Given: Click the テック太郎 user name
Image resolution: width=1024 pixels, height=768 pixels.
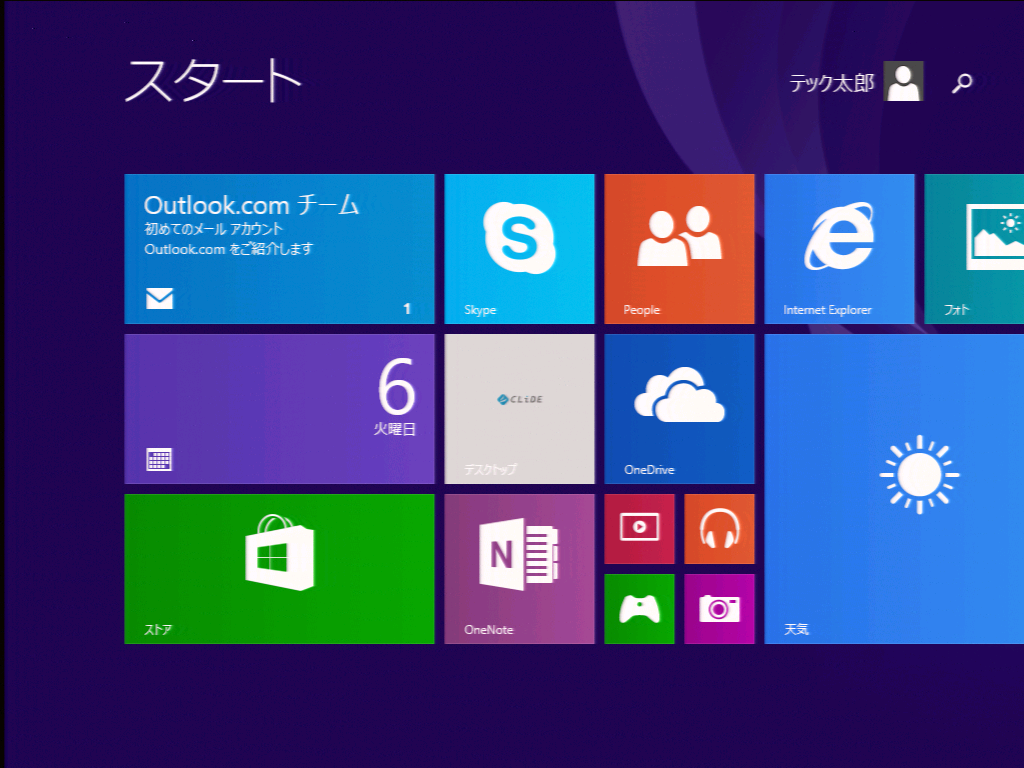Looking at the screenshot, I should coord(831,83).
